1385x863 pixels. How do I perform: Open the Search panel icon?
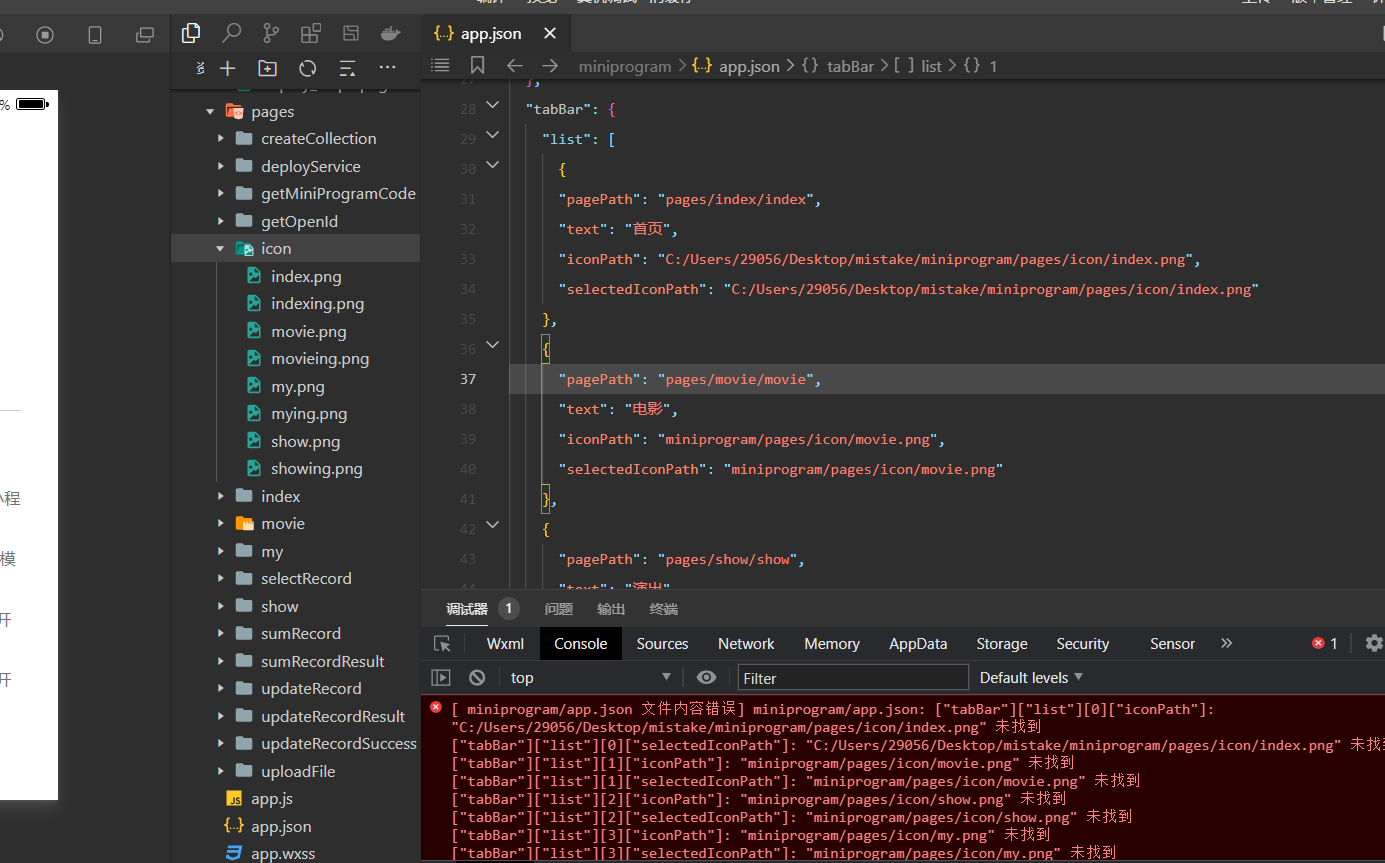(231, 34)
